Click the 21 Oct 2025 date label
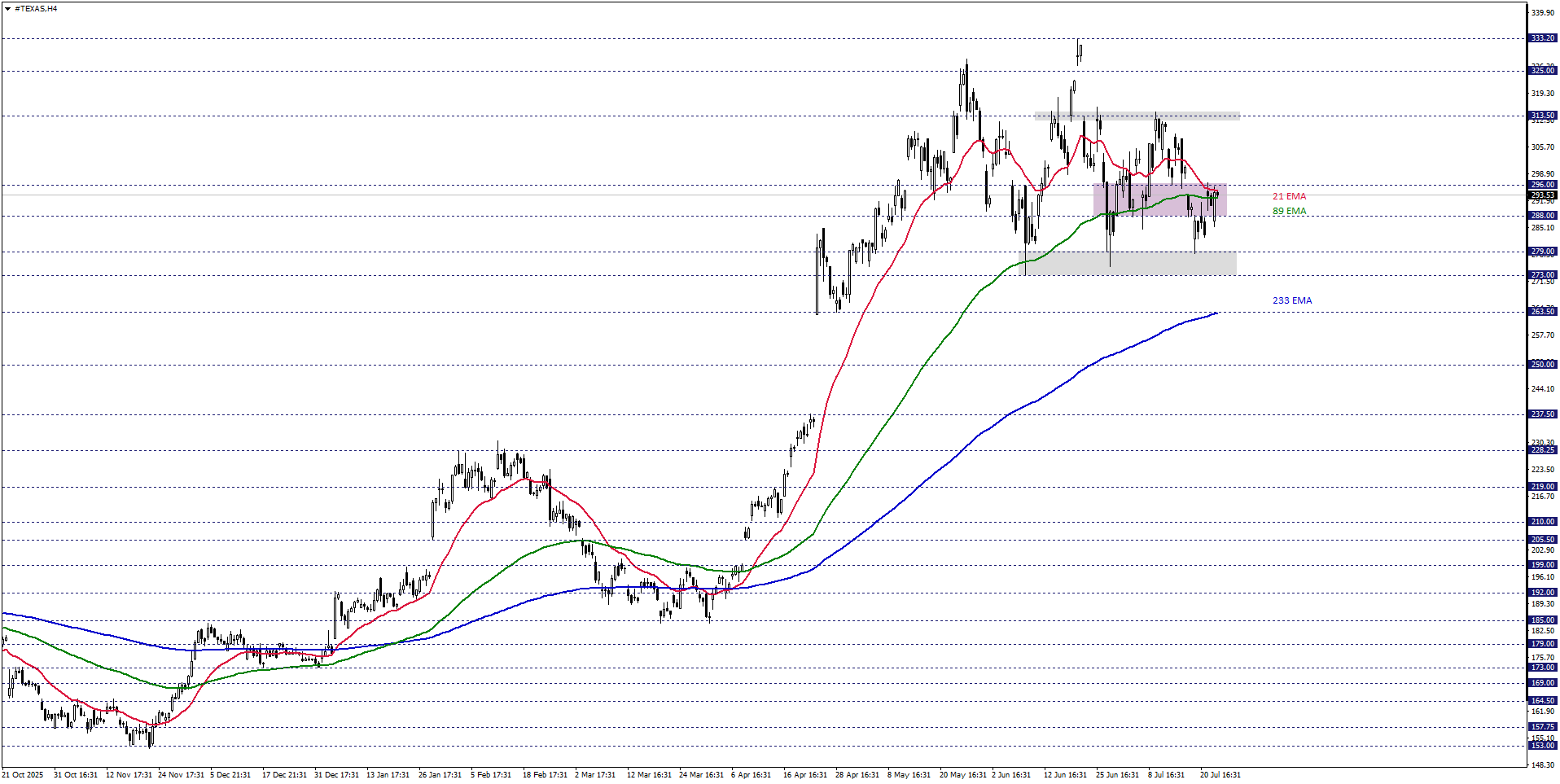This screenshot has width=1560, height=784. 23,774
